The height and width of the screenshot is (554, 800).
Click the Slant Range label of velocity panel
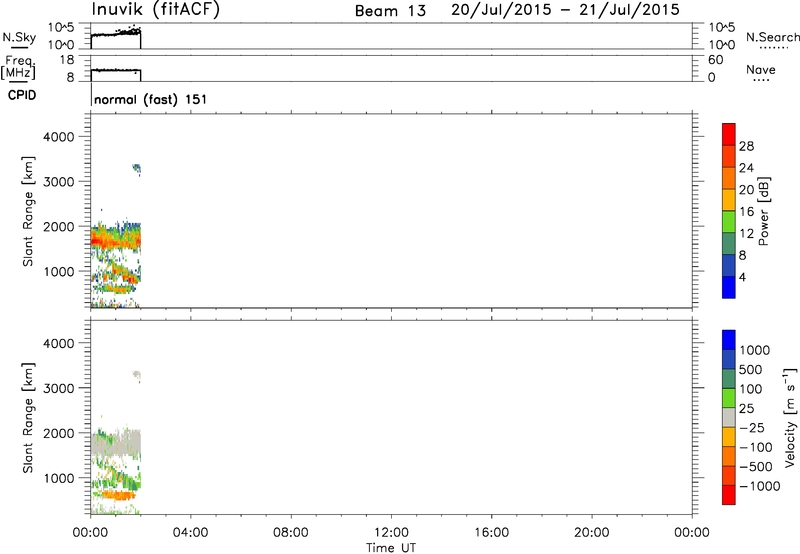(28, 417)
